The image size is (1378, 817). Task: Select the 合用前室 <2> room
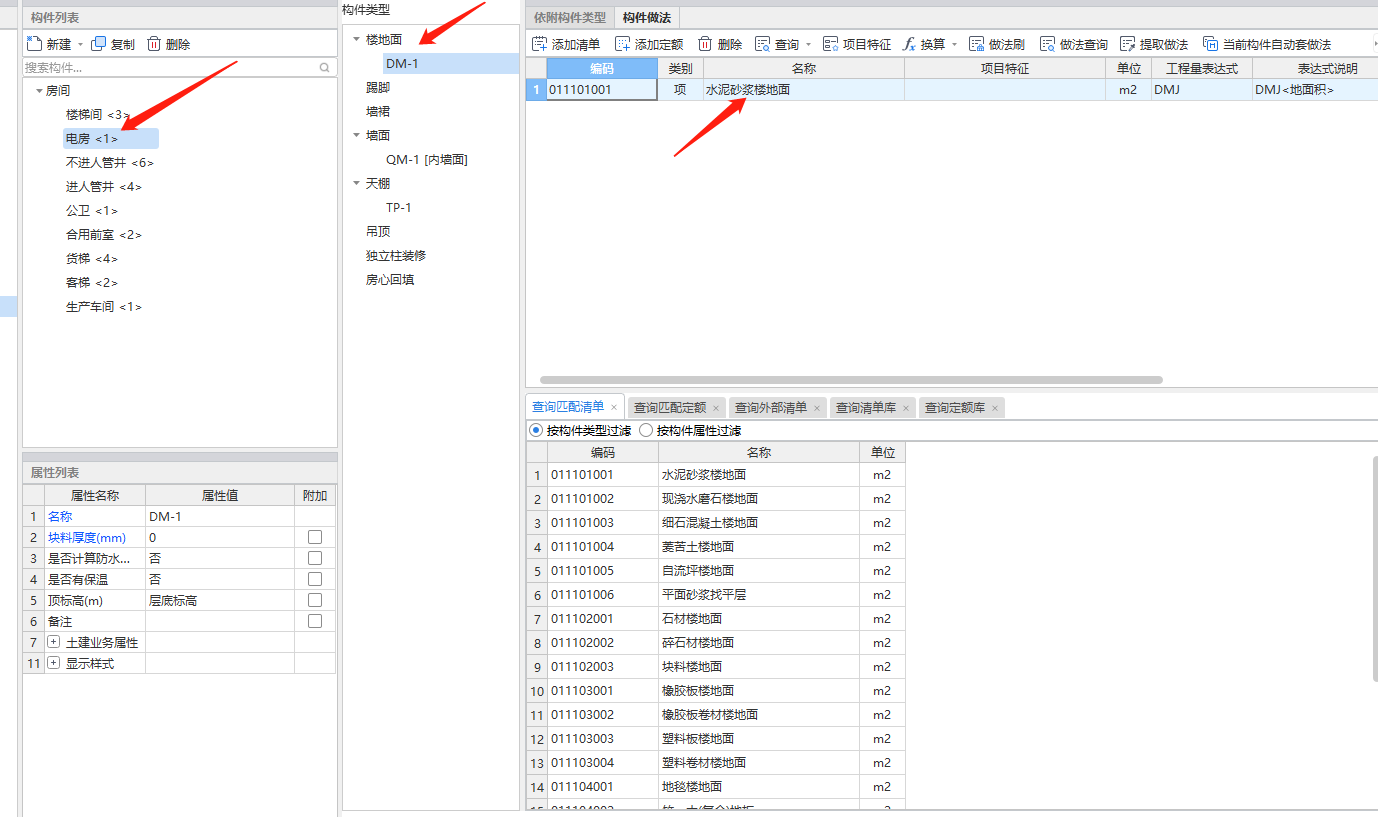[x=104, y=235]
